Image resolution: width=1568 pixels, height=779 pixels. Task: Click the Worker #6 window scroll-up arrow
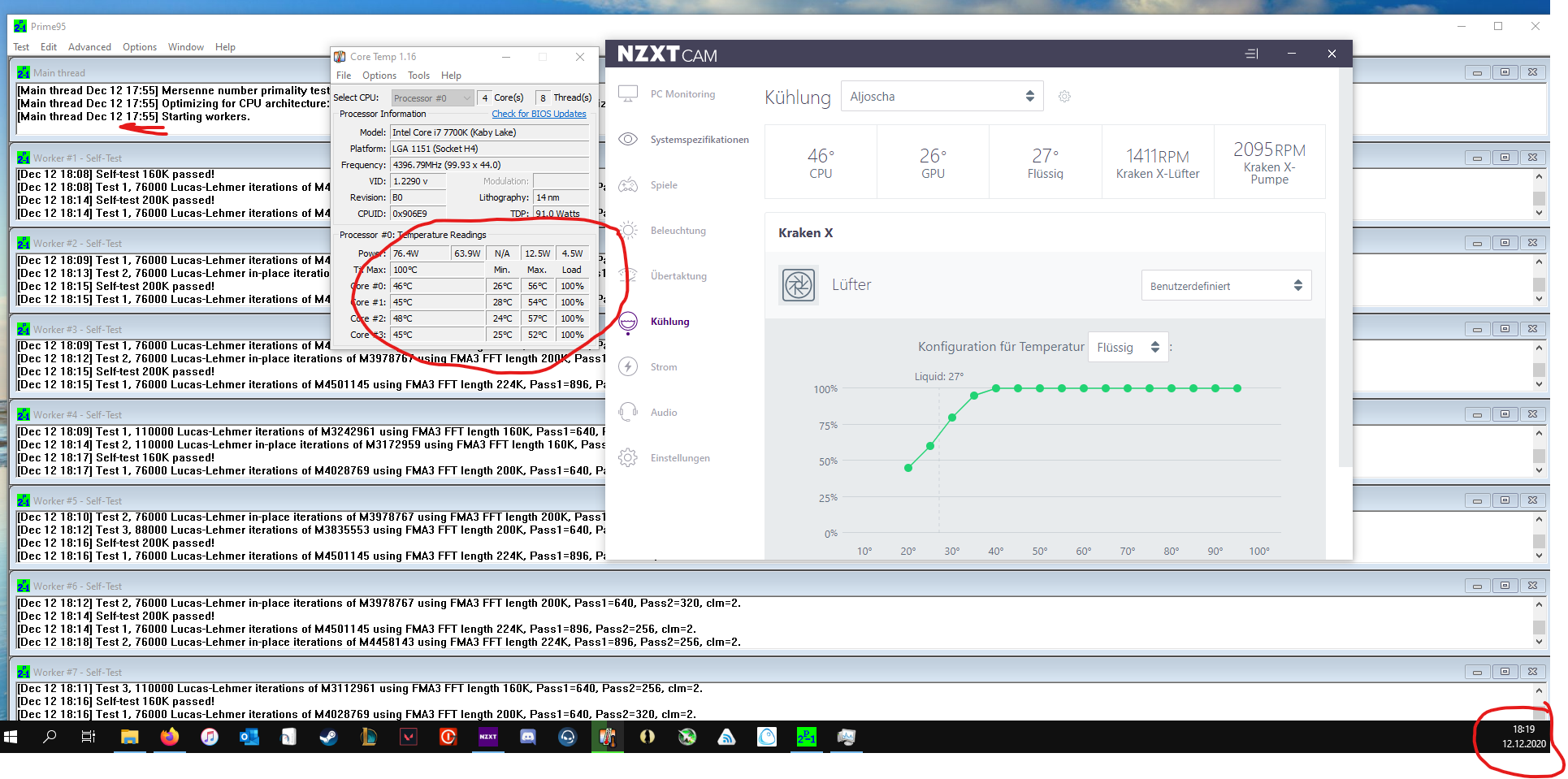pyautogui.click(x=1539, y=604)
